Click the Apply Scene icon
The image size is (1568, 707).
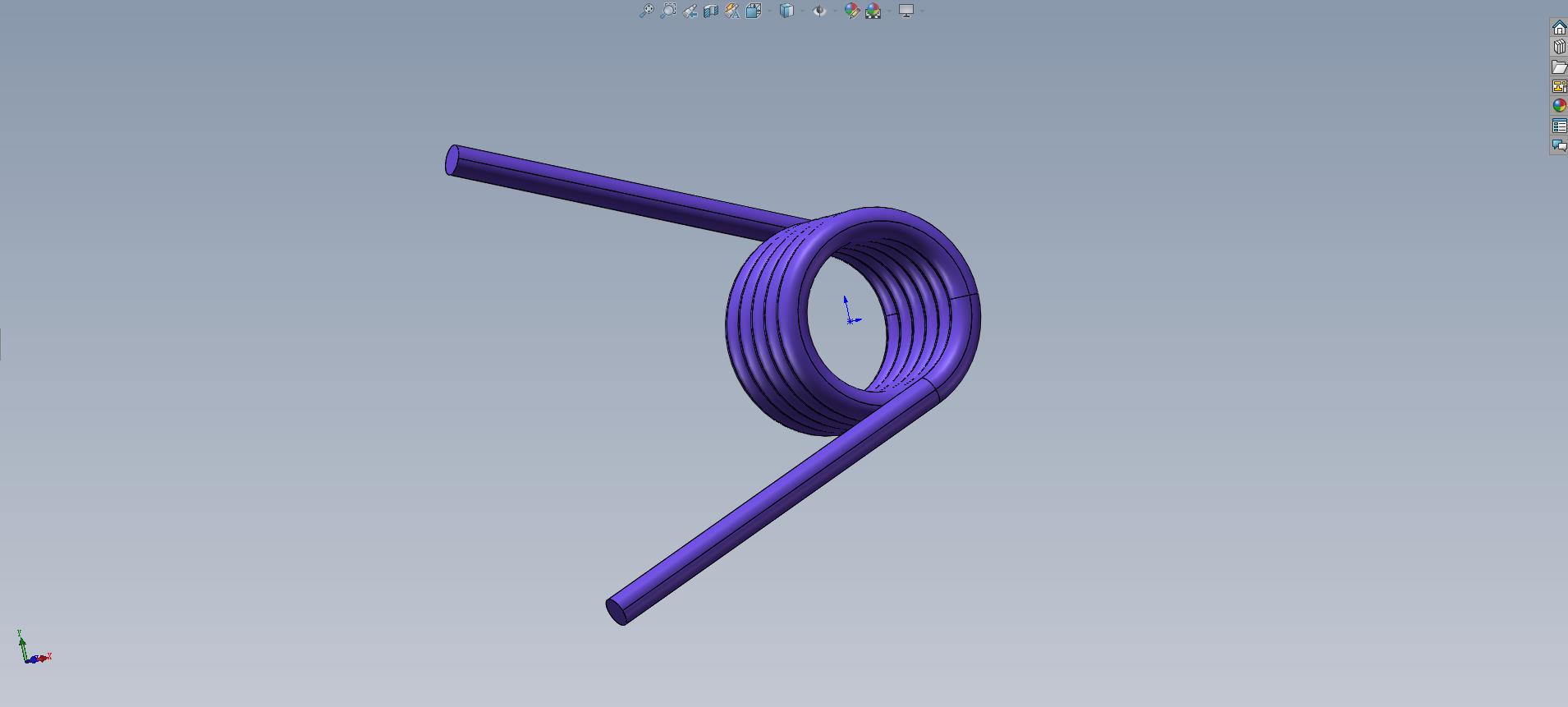(873, 11)
